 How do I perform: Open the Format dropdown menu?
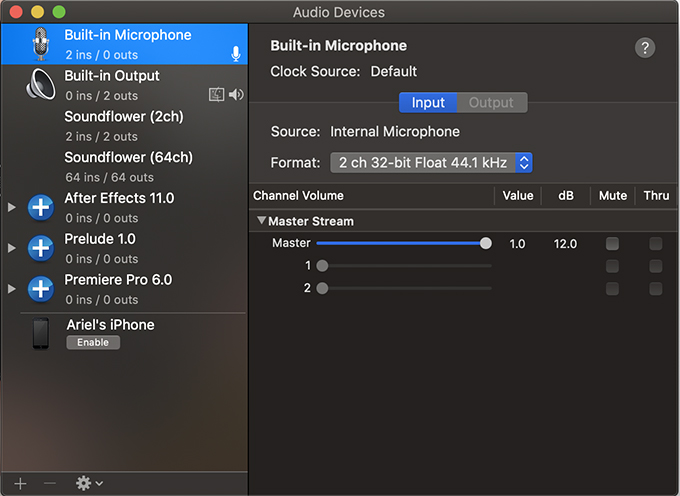click(431, 163)
